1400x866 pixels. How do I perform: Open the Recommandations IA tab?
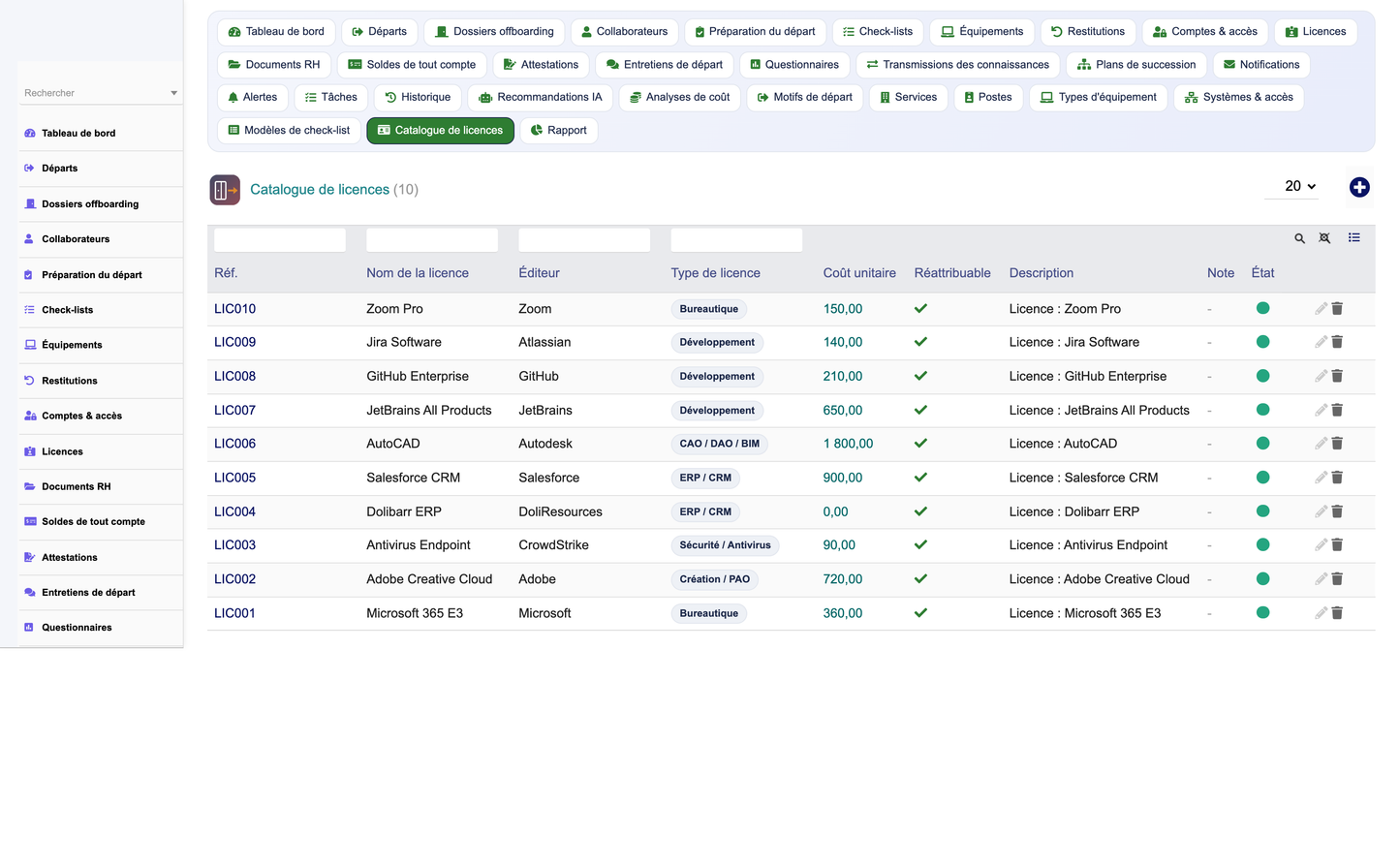click(540, 98)
